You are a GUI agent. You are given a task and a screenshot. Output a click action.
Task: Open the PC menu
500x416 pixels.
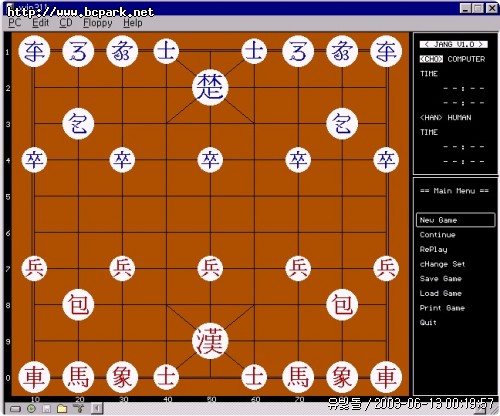point(14,23)
